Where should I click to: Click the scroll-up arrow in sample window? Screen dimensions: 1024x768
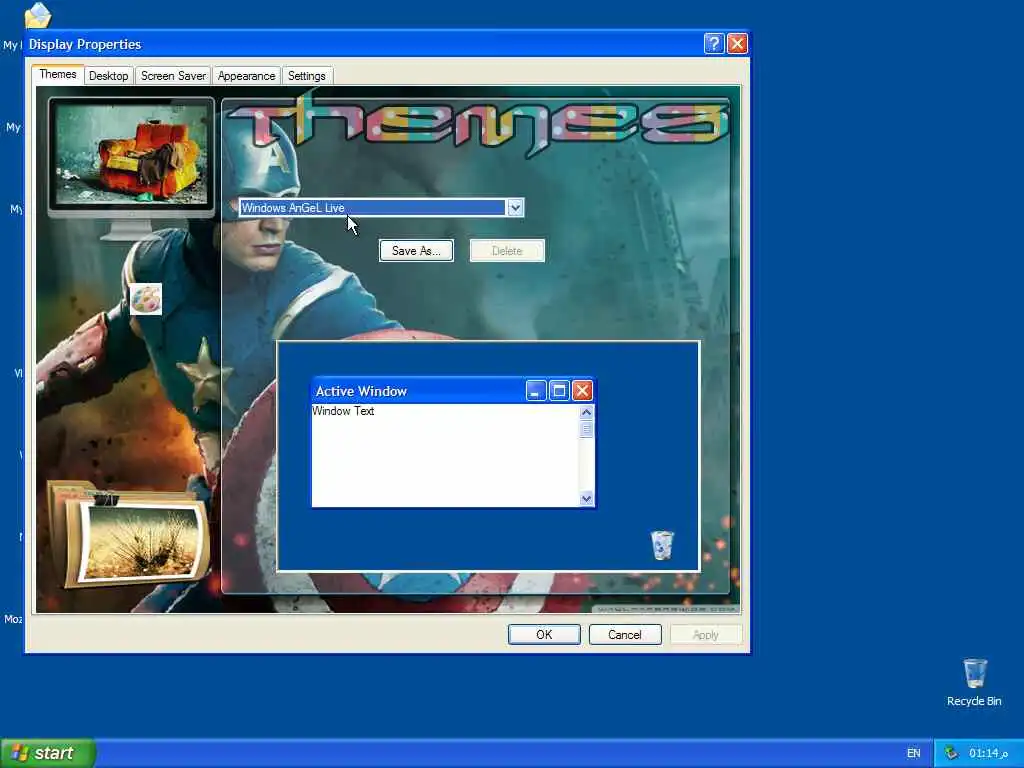pos(586,412)
